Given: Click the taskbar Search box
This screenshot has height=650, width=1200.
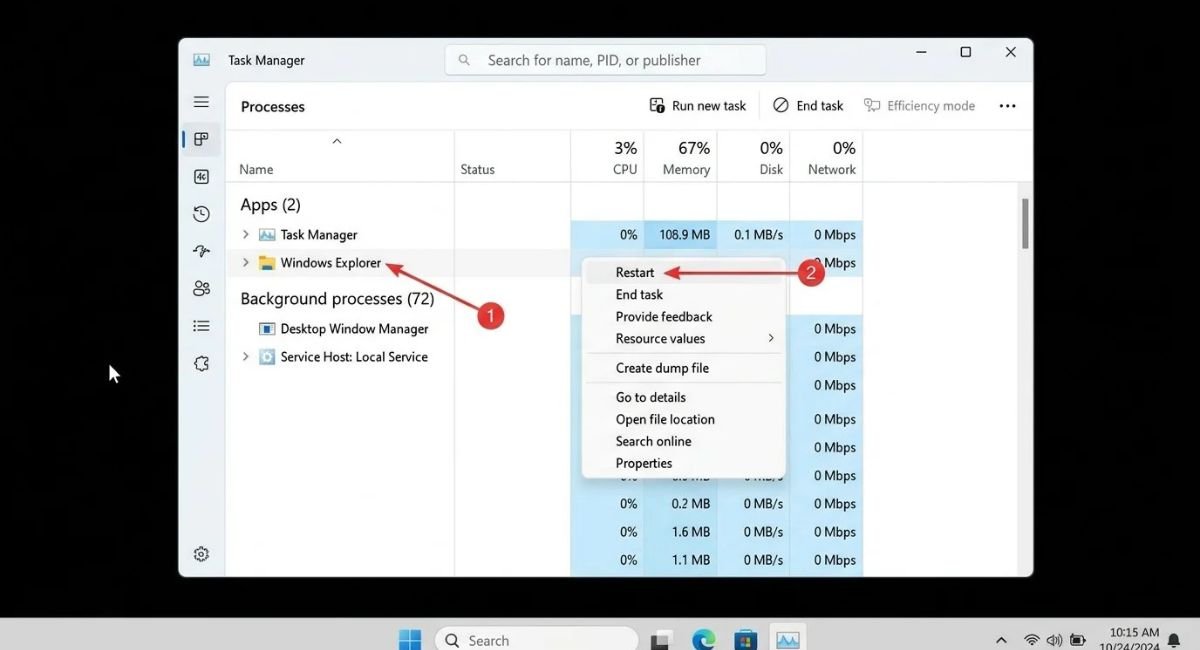Looking at the screenshot, I should [x=536, y=640].
